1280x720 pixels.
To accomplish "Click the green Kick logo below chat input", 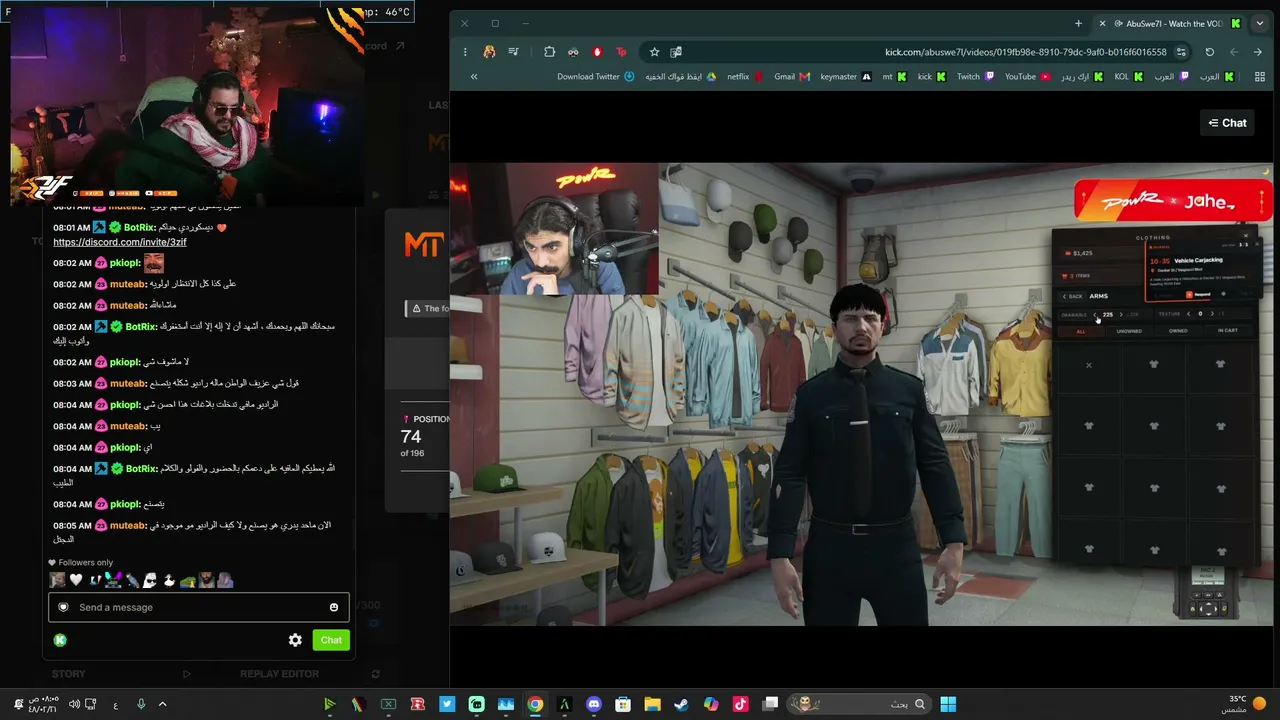I will 60,640.
